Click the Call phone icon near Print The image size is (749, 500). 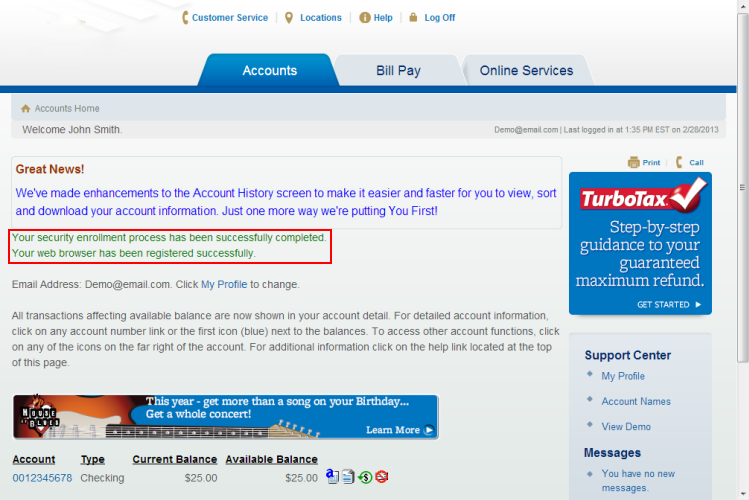coord(680,162)
